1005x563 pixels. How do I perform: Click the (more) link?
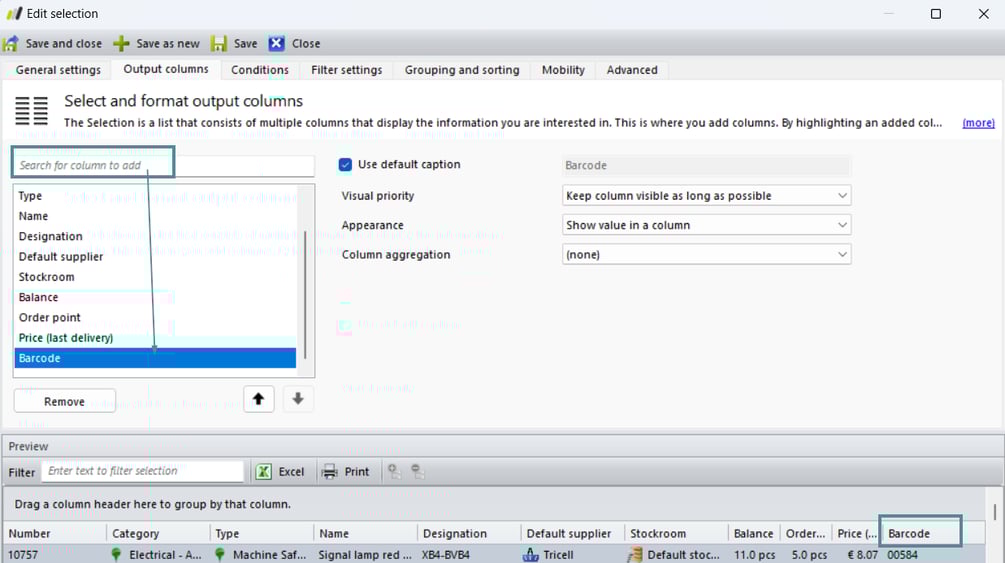978,123
